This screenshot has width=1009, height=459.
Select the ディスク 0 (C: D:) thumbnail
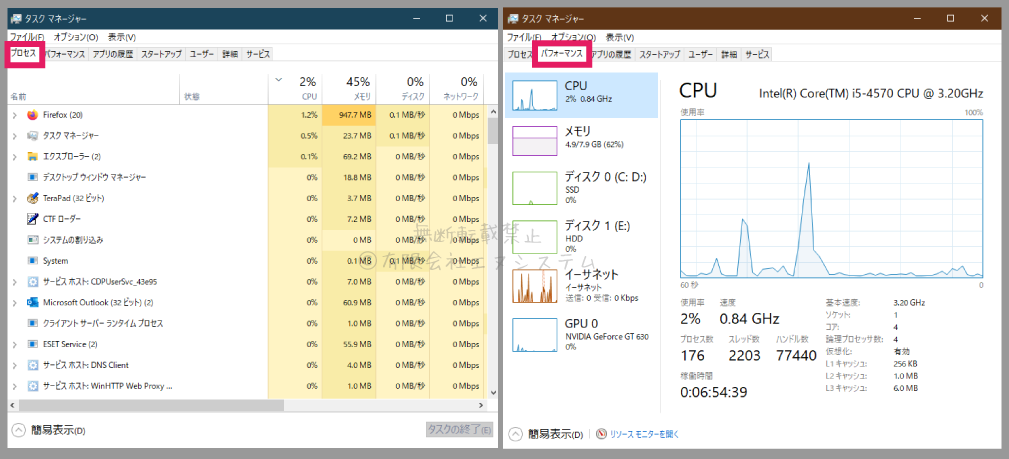click(535, 188)
